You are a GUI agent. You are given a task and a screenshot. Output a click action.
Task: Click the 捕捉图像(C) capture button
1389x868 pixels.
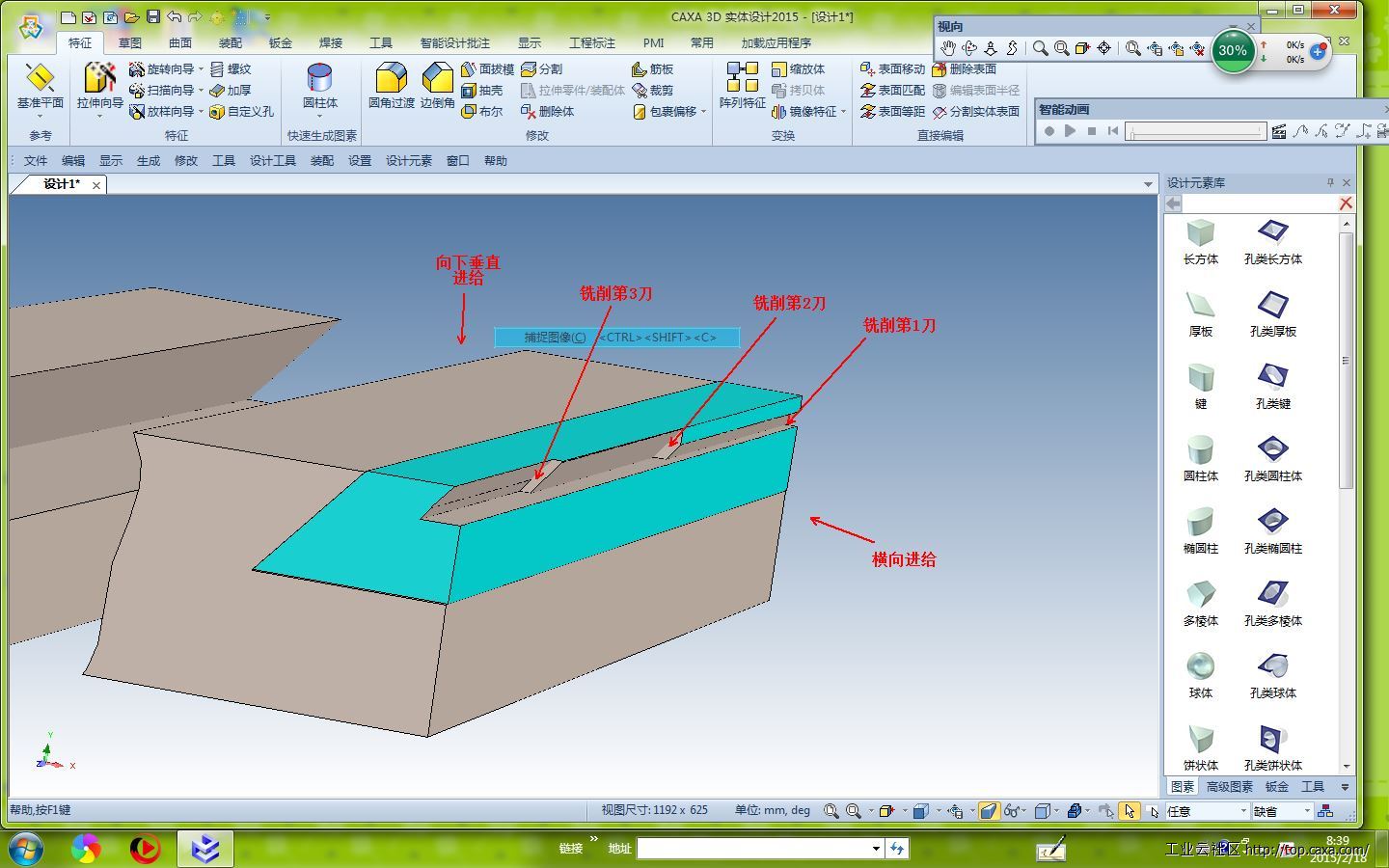(x=617, y=338)
